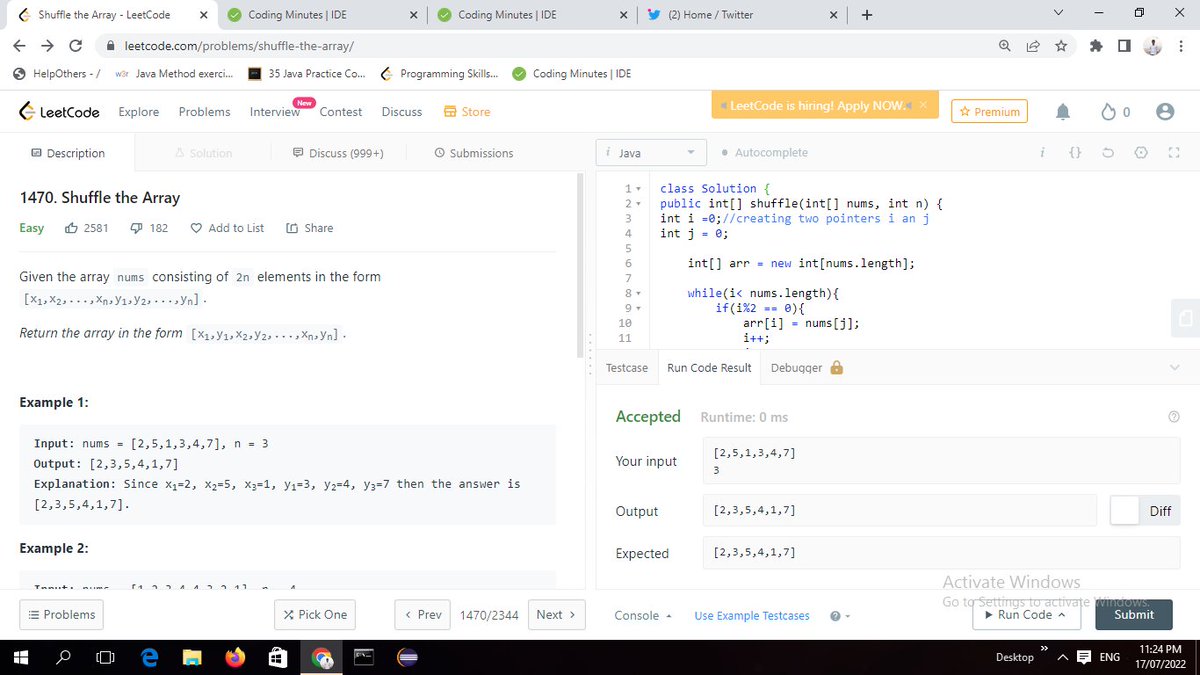Reload the browser page
The width and height of the screenshot is (1200, 675).
(75, 46)
